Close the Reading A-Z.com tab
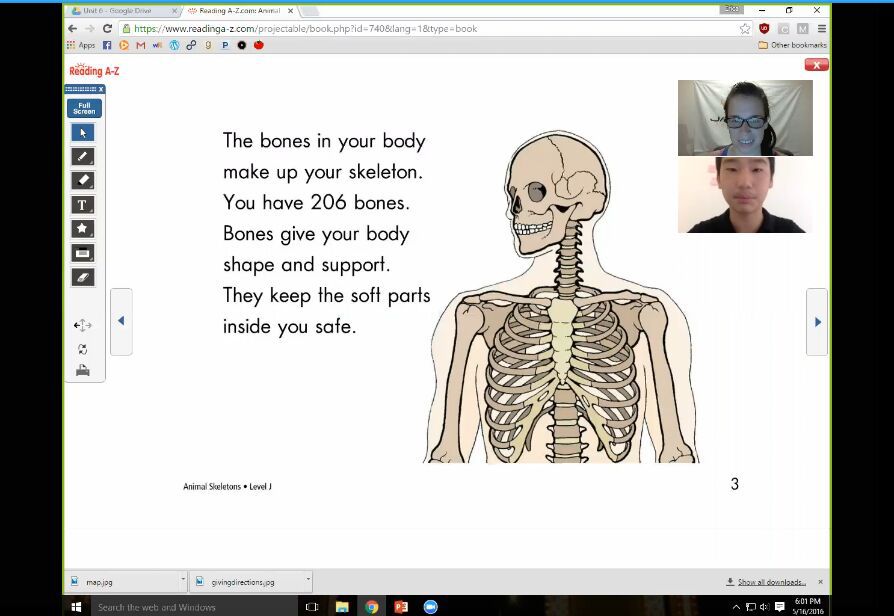894x616 pixels. click(290, 11)
